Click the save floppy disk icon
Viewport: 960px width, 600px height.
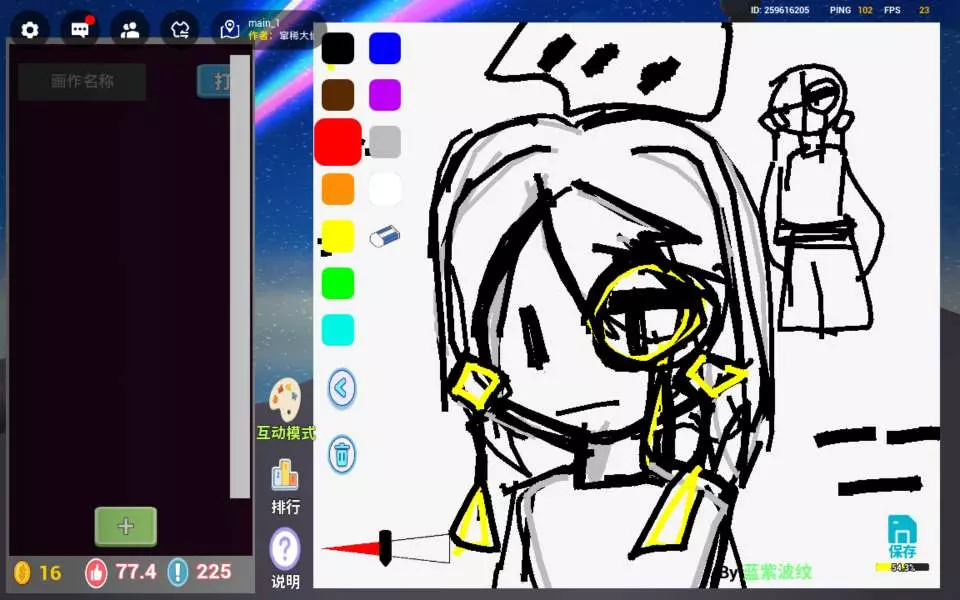tap(902, 530)
